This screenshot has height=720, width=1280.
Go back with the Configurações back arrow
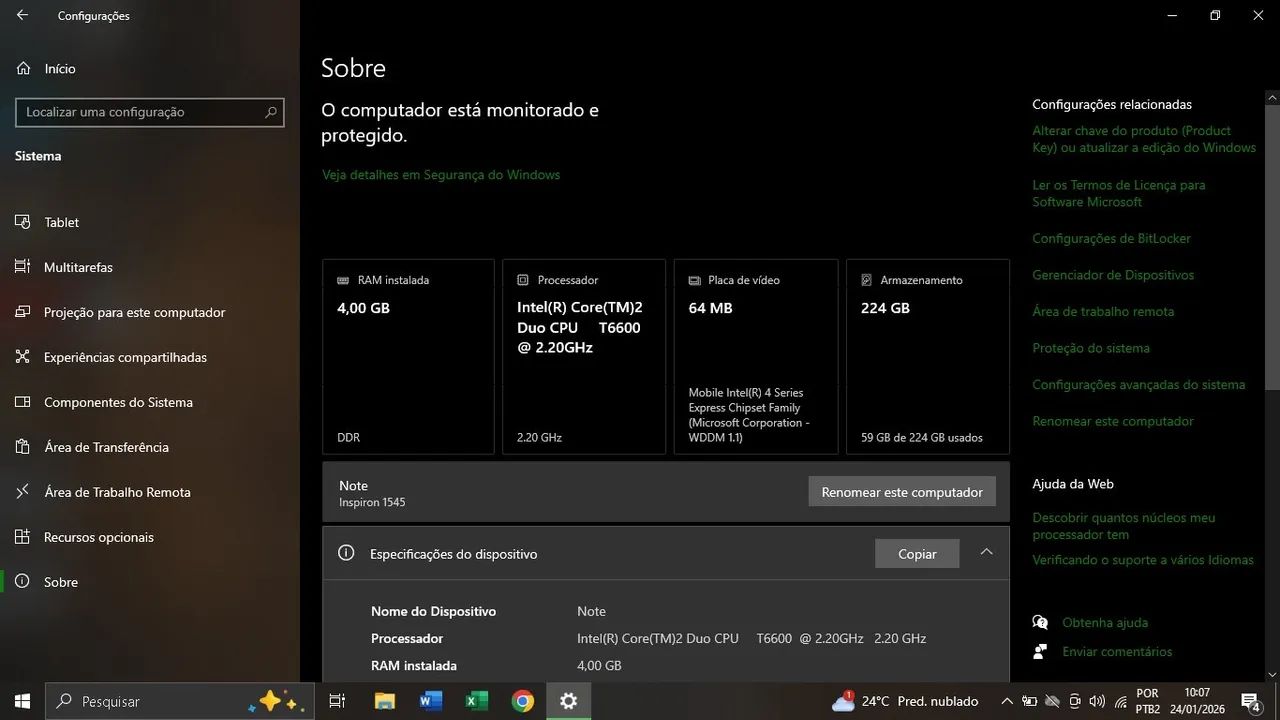pyautogui.click(x=22, y=15)
